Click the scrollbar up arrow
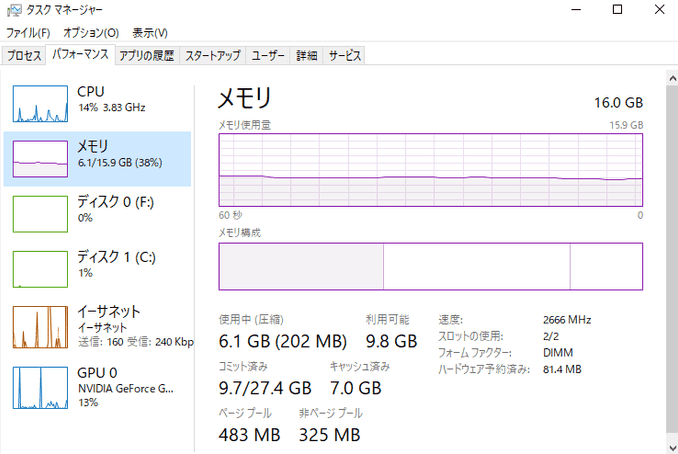 tap(672, 79)
